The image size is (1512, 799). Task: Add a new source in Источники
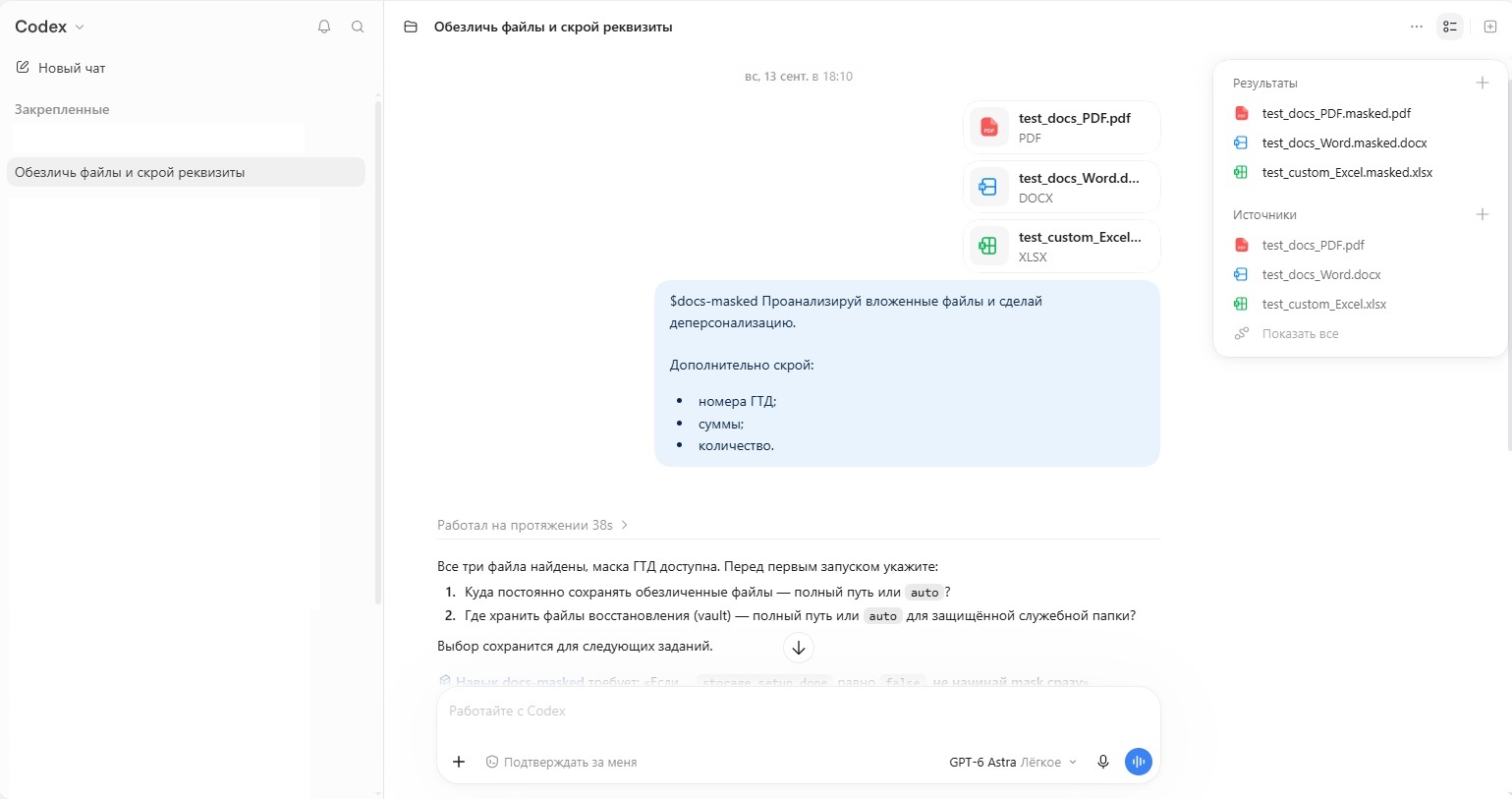(x=1483, y=214)
